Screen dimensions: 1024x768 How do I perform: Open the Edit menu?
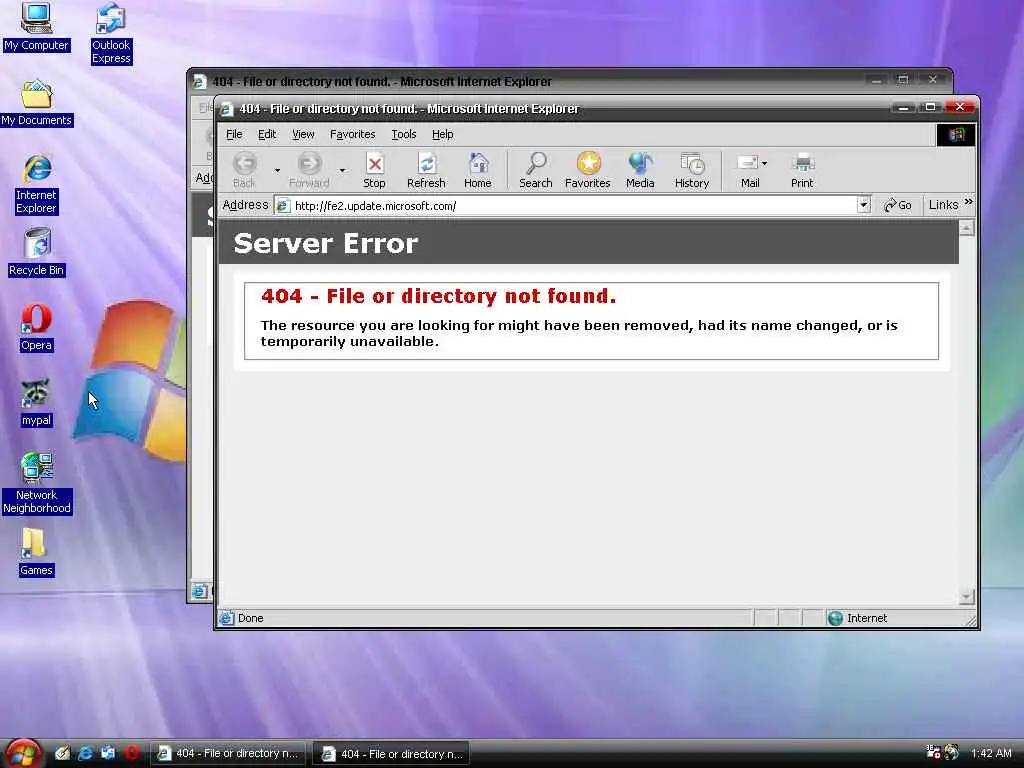point(267,135)
